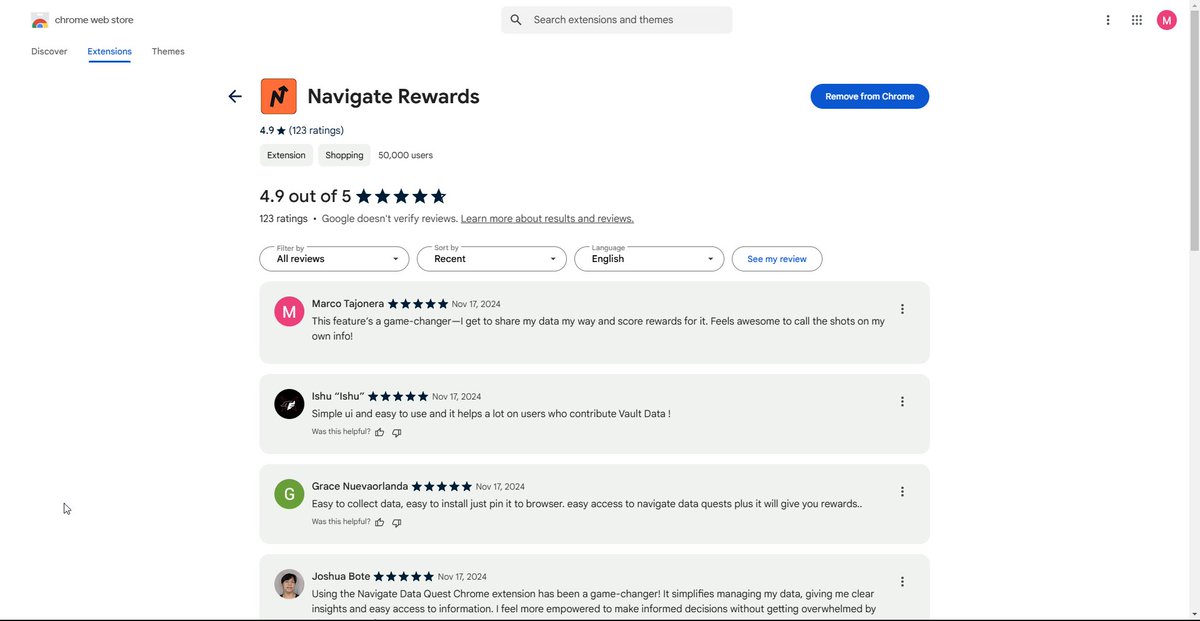Click the back arrow next to Navigate Rewards

(234, 96)
